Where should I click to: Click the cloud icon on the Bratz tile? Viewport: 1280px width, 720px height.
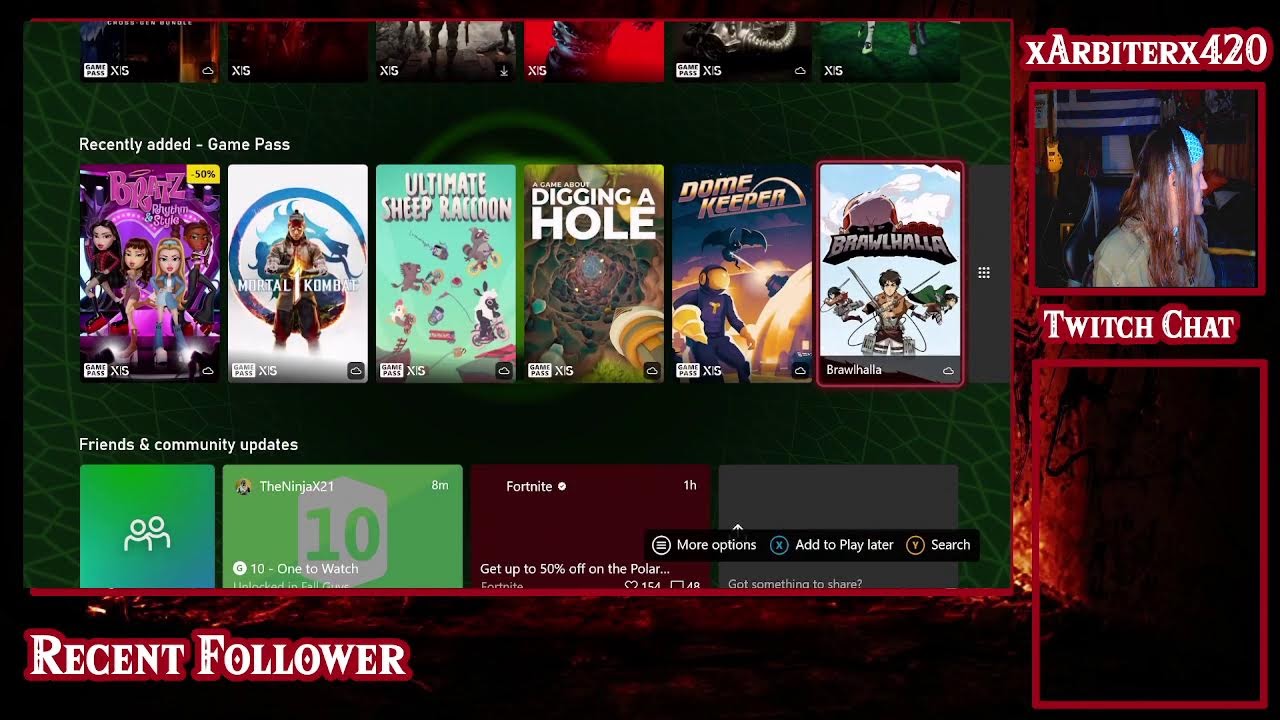[208, 371]
